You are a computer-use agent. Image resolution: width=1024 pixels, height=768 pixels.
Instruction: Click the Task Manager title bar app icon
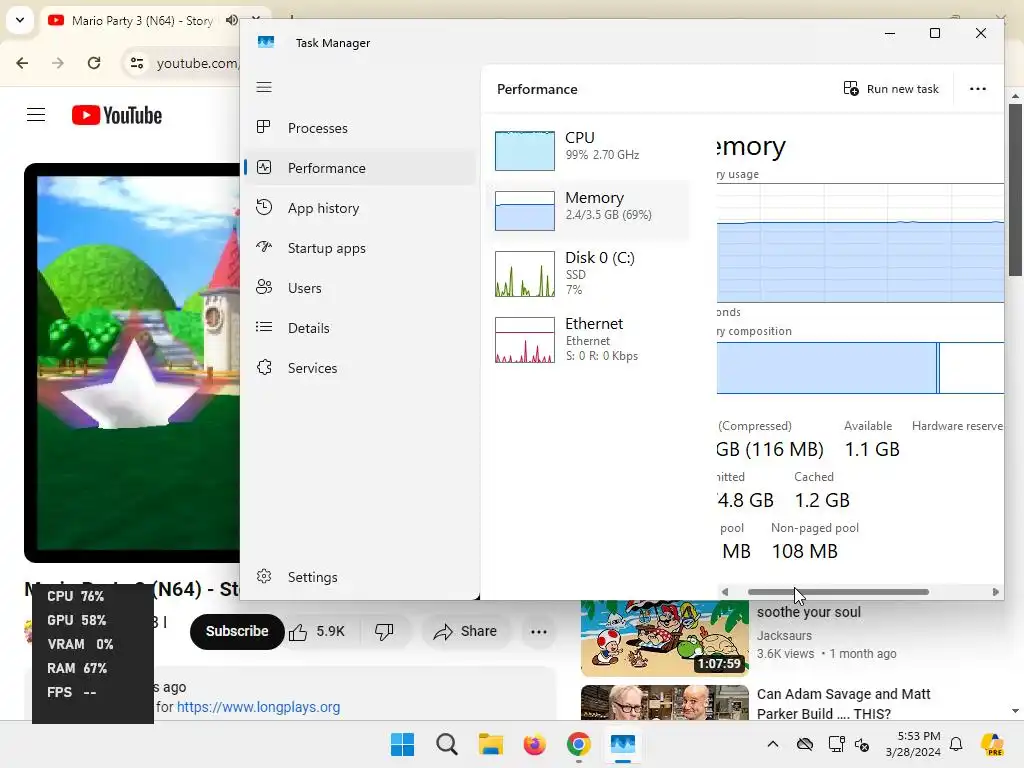pos(266,42)
